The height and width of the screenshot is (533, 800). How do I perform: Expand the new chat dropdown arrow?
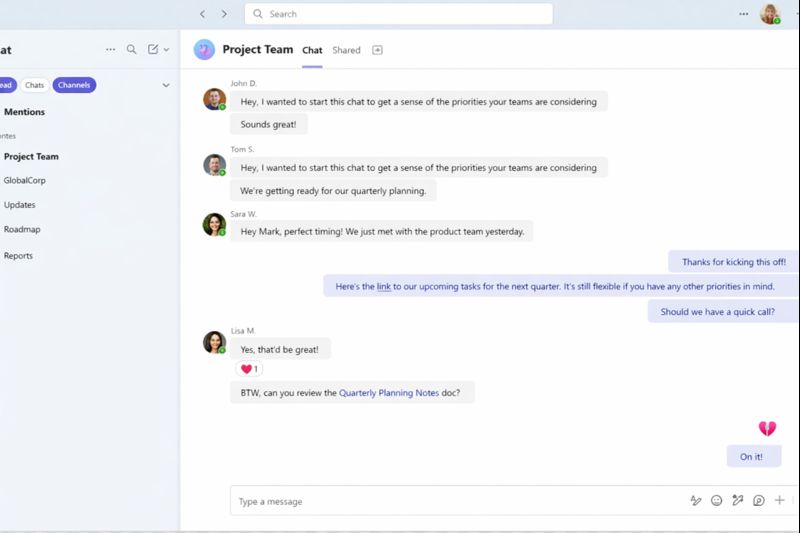[x=166, y=49]
